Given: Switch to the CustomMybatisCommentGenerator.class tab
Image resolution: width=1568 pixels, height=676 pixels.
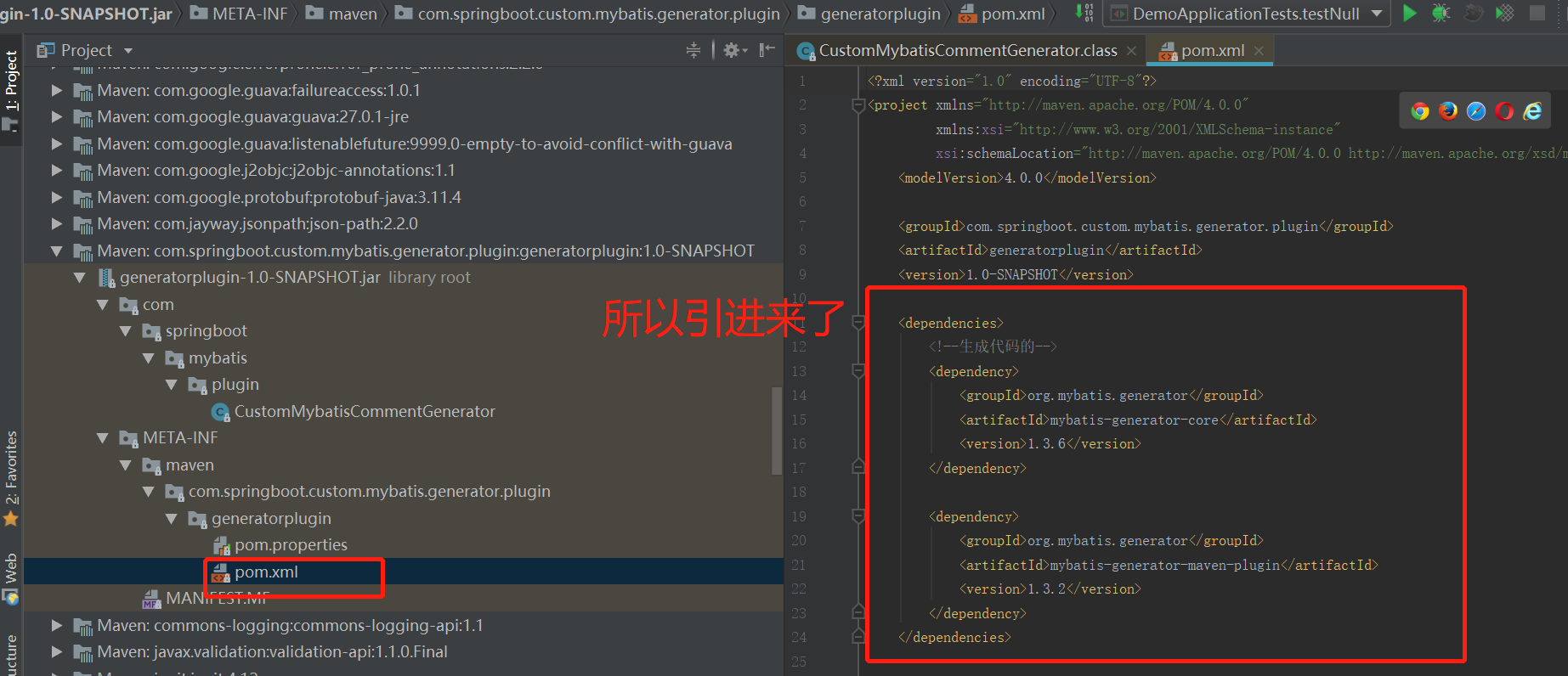Looking at the screenshot, I should click(968, 51).
